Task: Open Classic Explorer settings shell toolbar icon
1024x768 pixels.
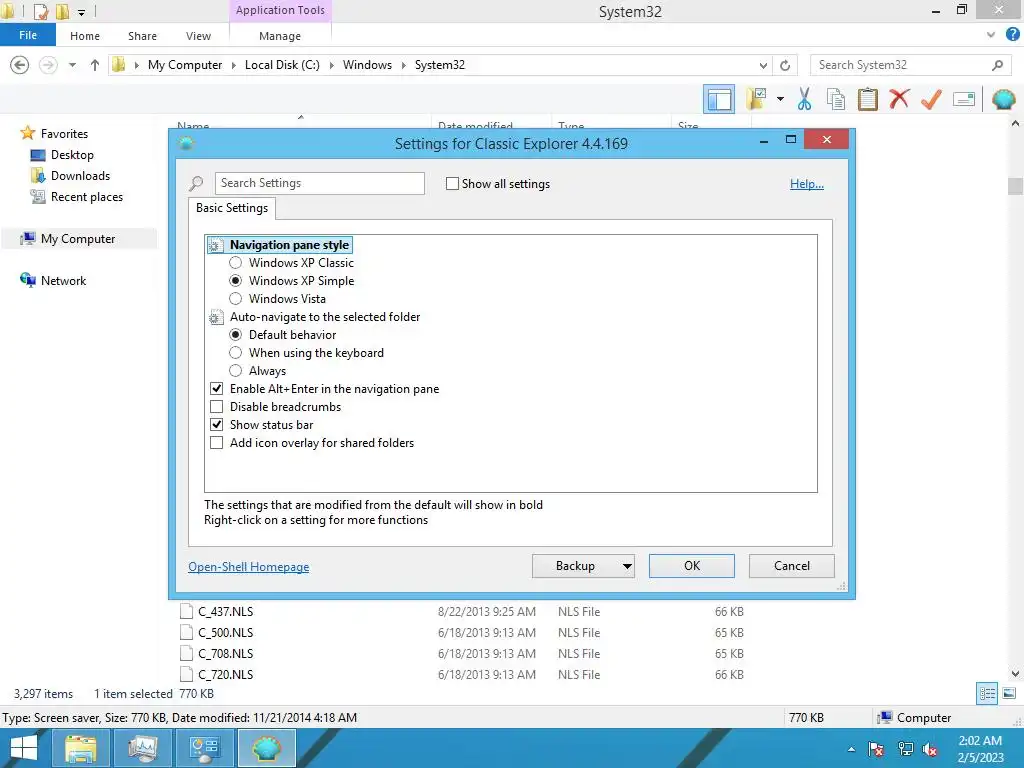Action: tap(1003, 99)
